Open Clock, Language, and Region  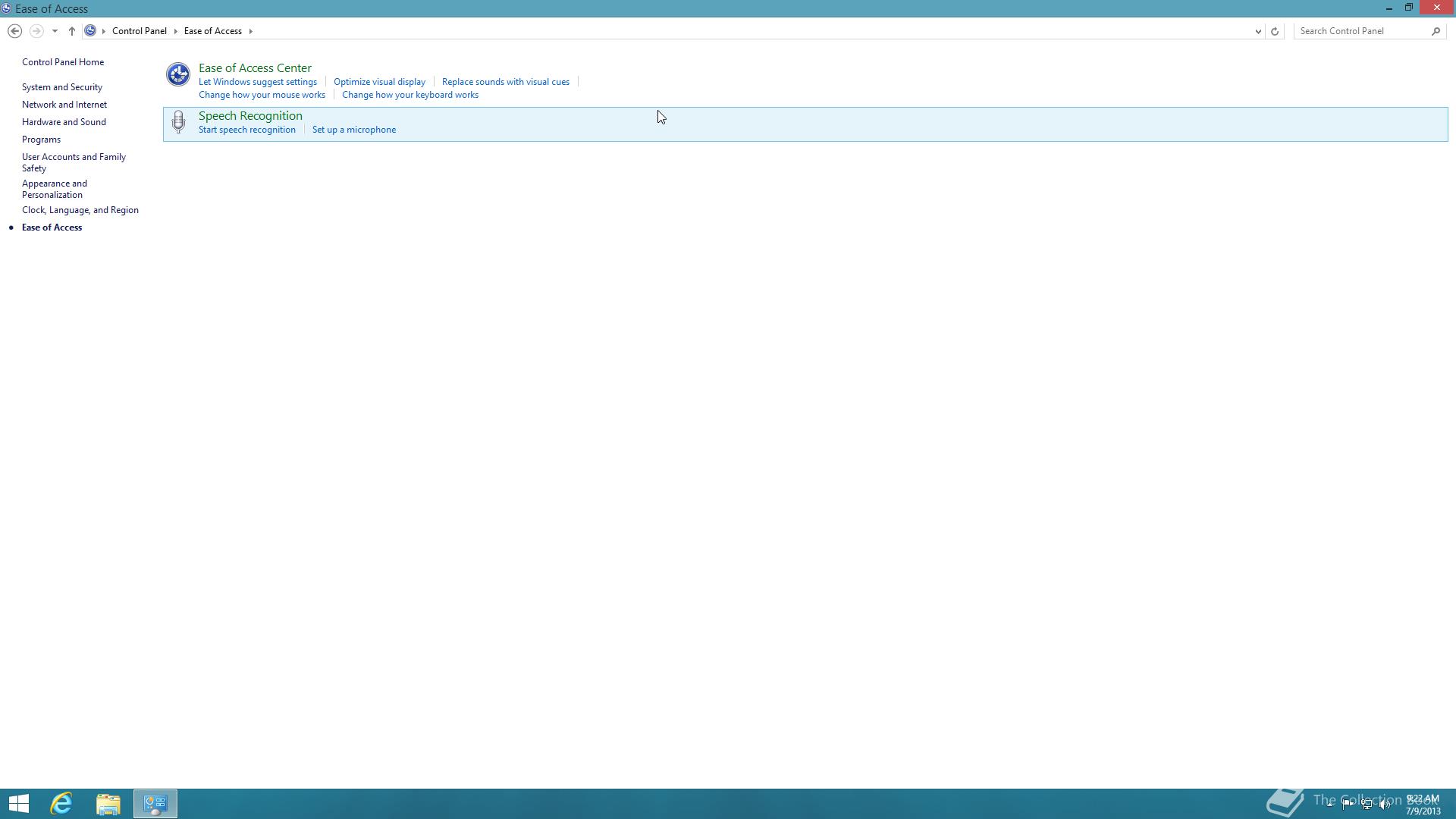pos(80,210)
